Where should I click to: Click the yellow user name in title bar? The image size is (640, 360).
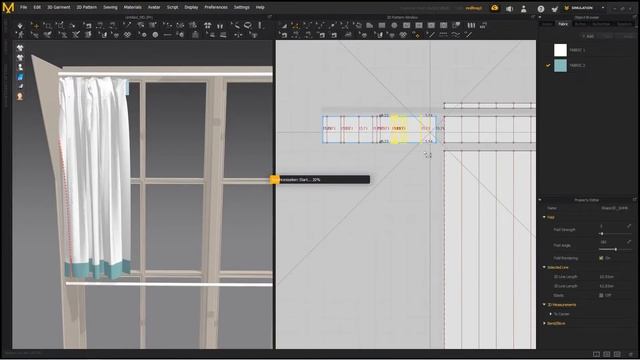point(473,8)
